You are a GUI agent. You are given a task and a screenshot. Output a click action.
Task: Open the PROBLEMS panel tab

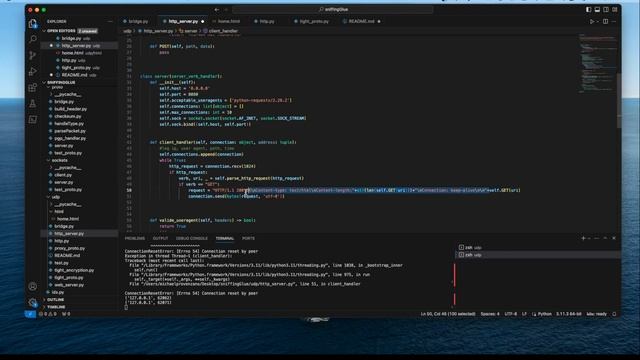click(135, 238)
